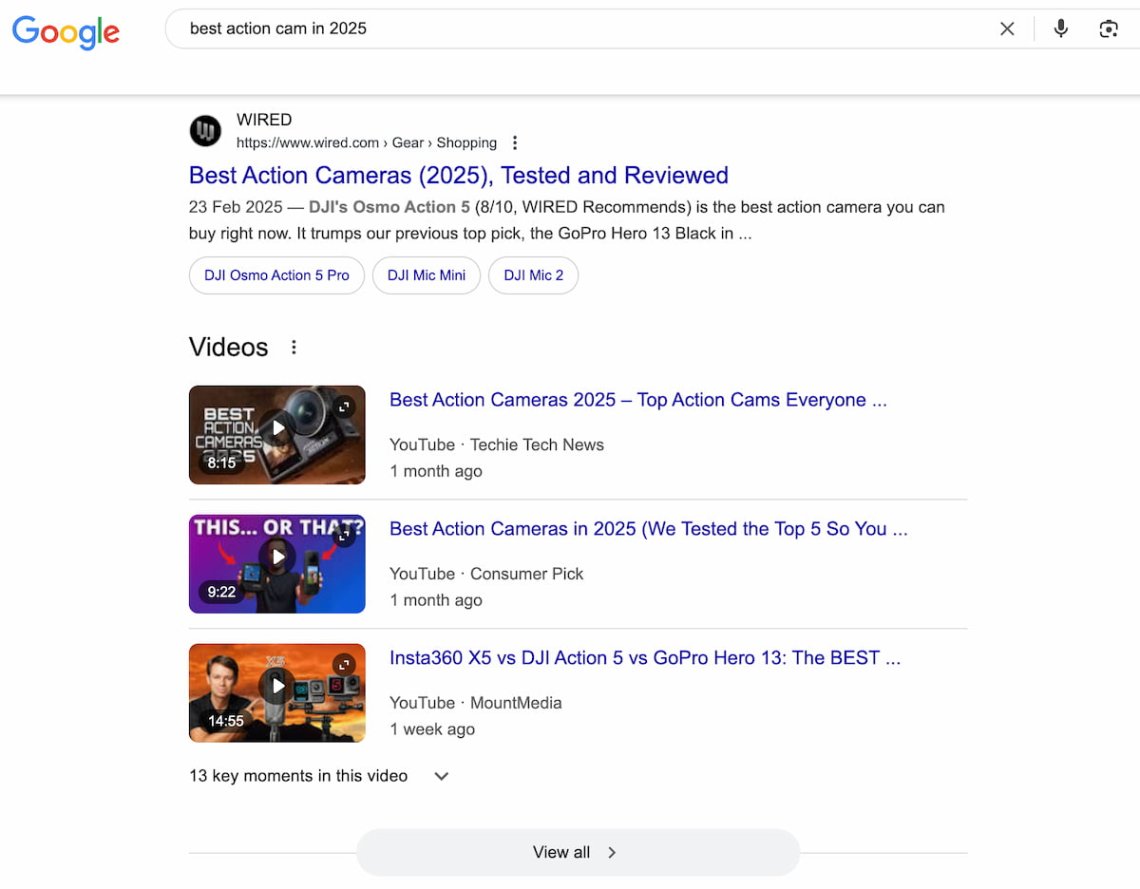
Task: Click the WIRED site name
Action: [264, 120]
